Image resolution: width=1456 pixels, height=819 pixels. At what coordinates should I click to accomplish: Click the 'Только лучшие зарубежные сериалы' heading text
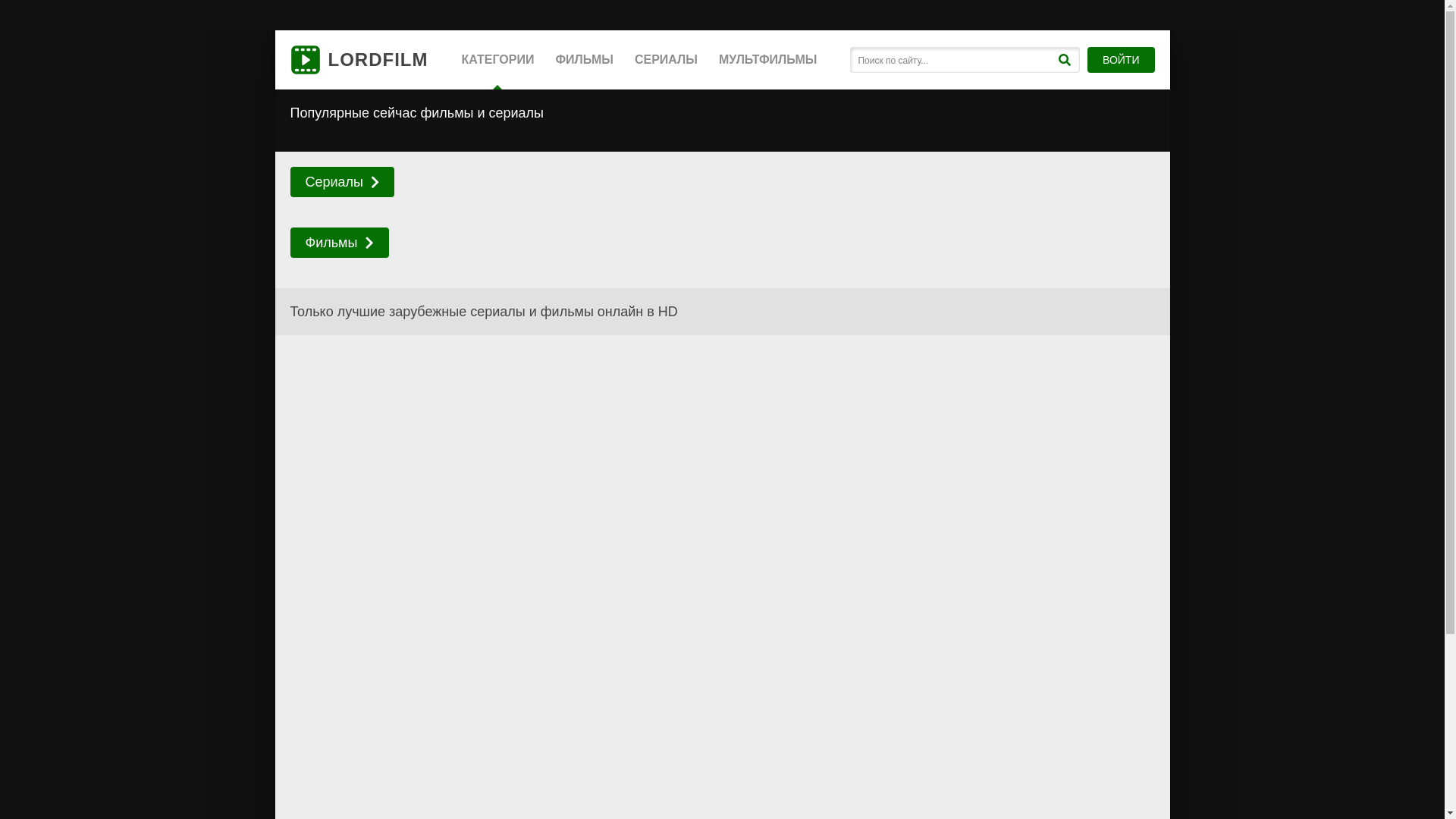[483, 312]
